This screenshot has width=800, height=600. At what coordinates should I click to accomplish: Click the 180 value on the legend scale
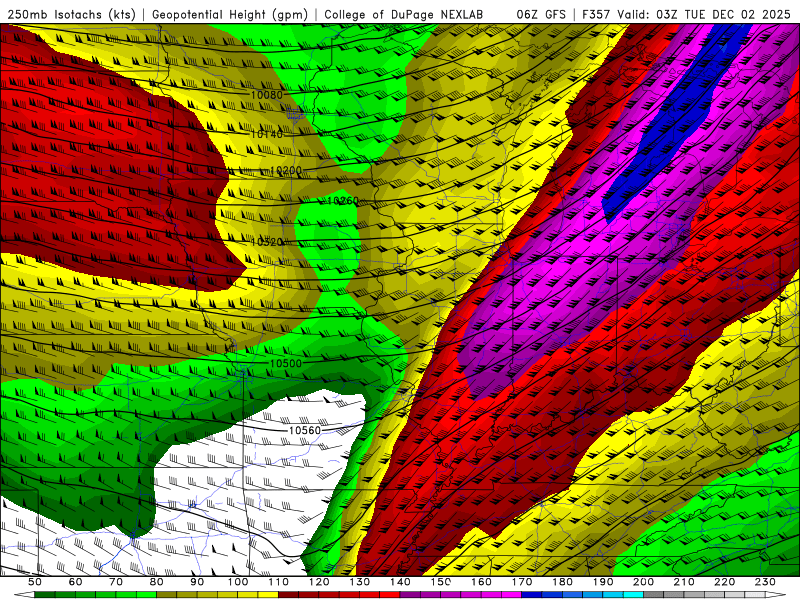pyautogui.click(x=562, y=582)
